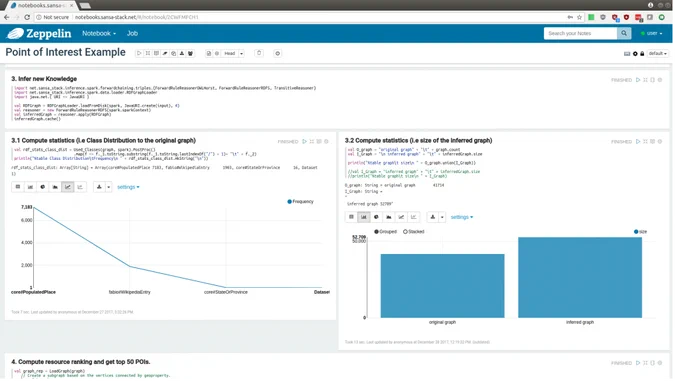Screen dimensions: 680x386
Task: Toggle editor in Infer new Knowledge paragraph
Action: click(645, 80)
